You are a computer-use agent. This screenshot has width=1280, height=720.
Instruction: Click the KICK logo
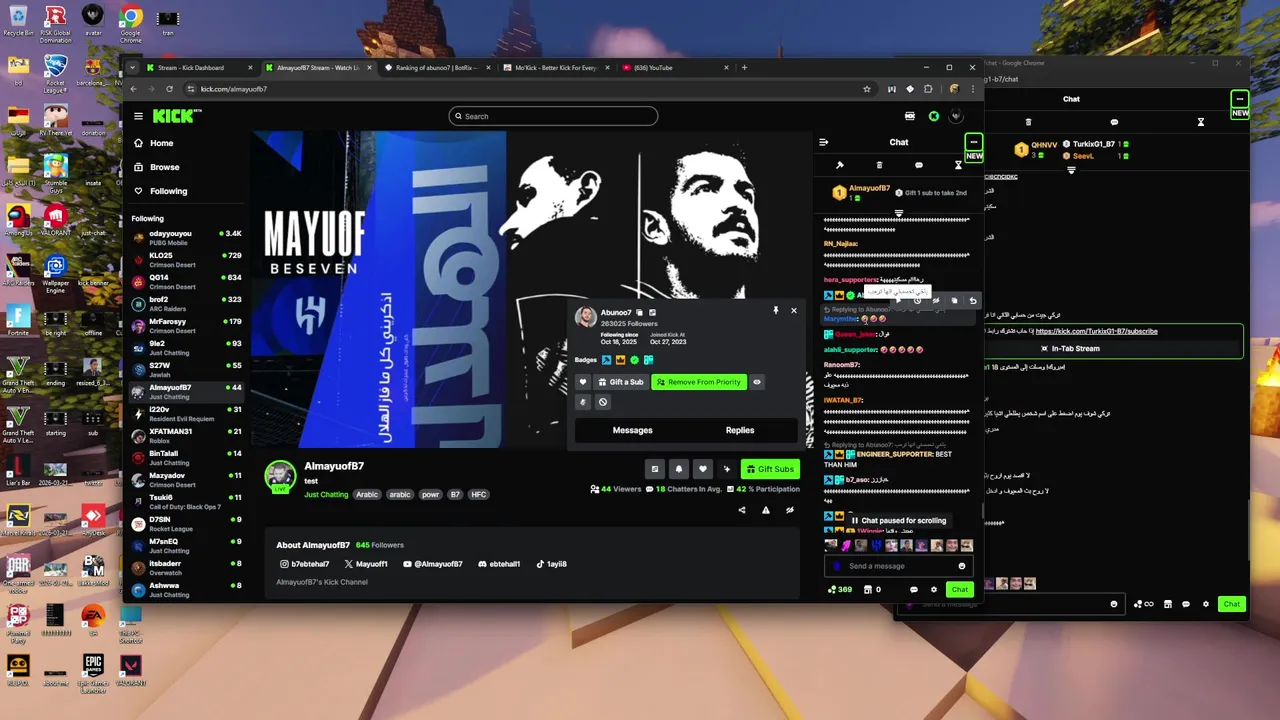tap(176, 116)
